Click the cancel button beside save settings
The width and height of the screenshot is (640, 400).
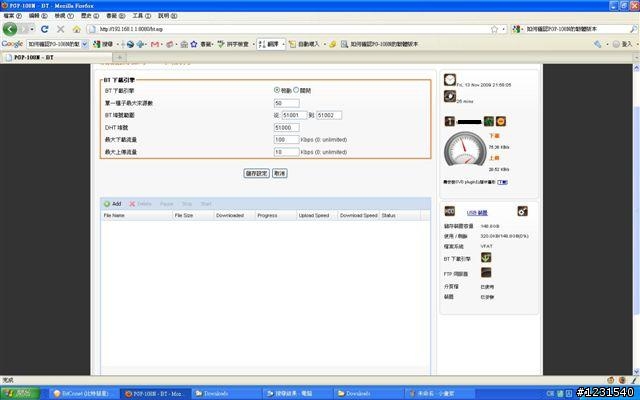[x=280, y=173]
